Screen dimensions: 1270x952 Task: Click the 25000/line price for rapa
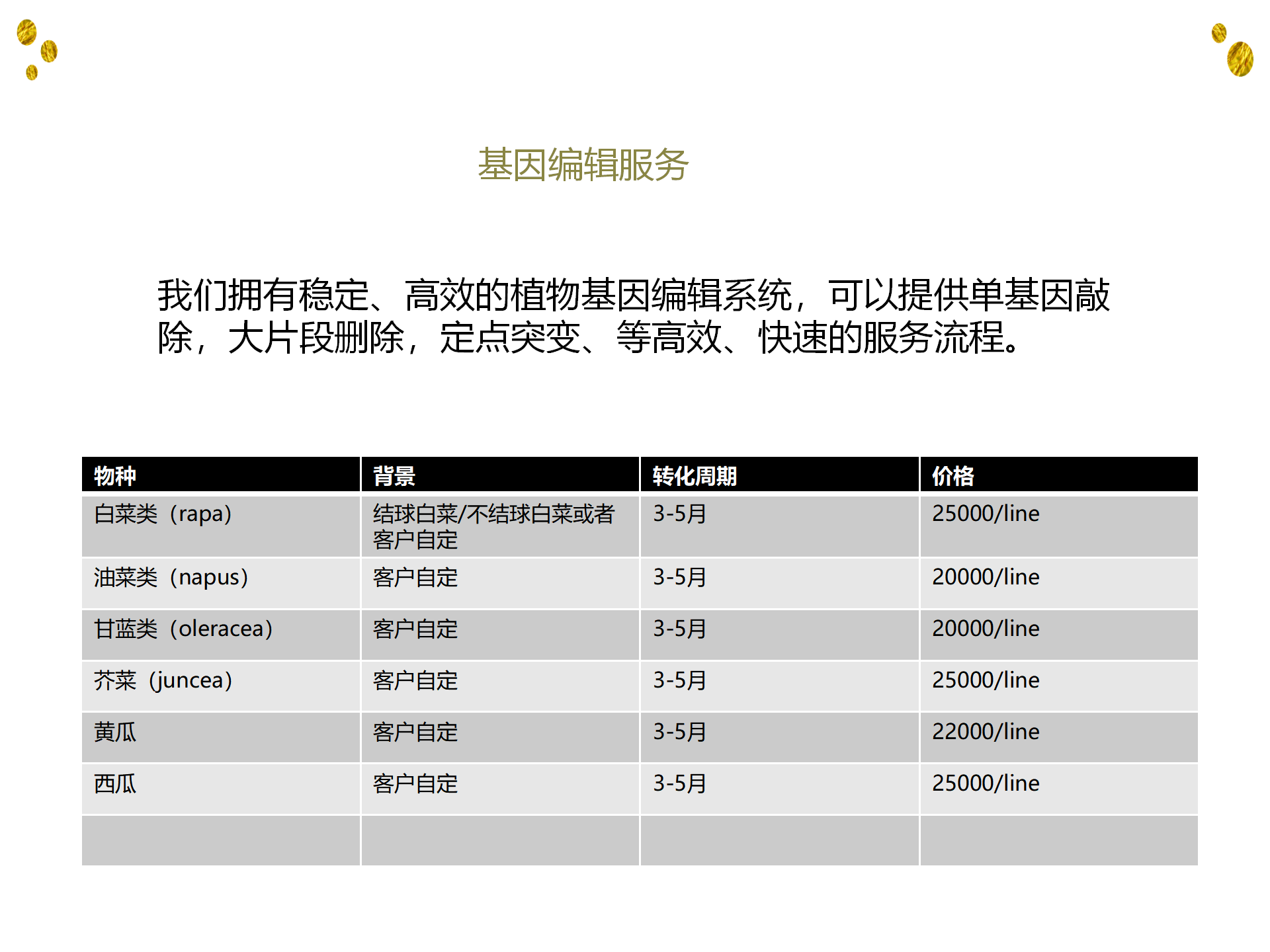point(1059,526)
